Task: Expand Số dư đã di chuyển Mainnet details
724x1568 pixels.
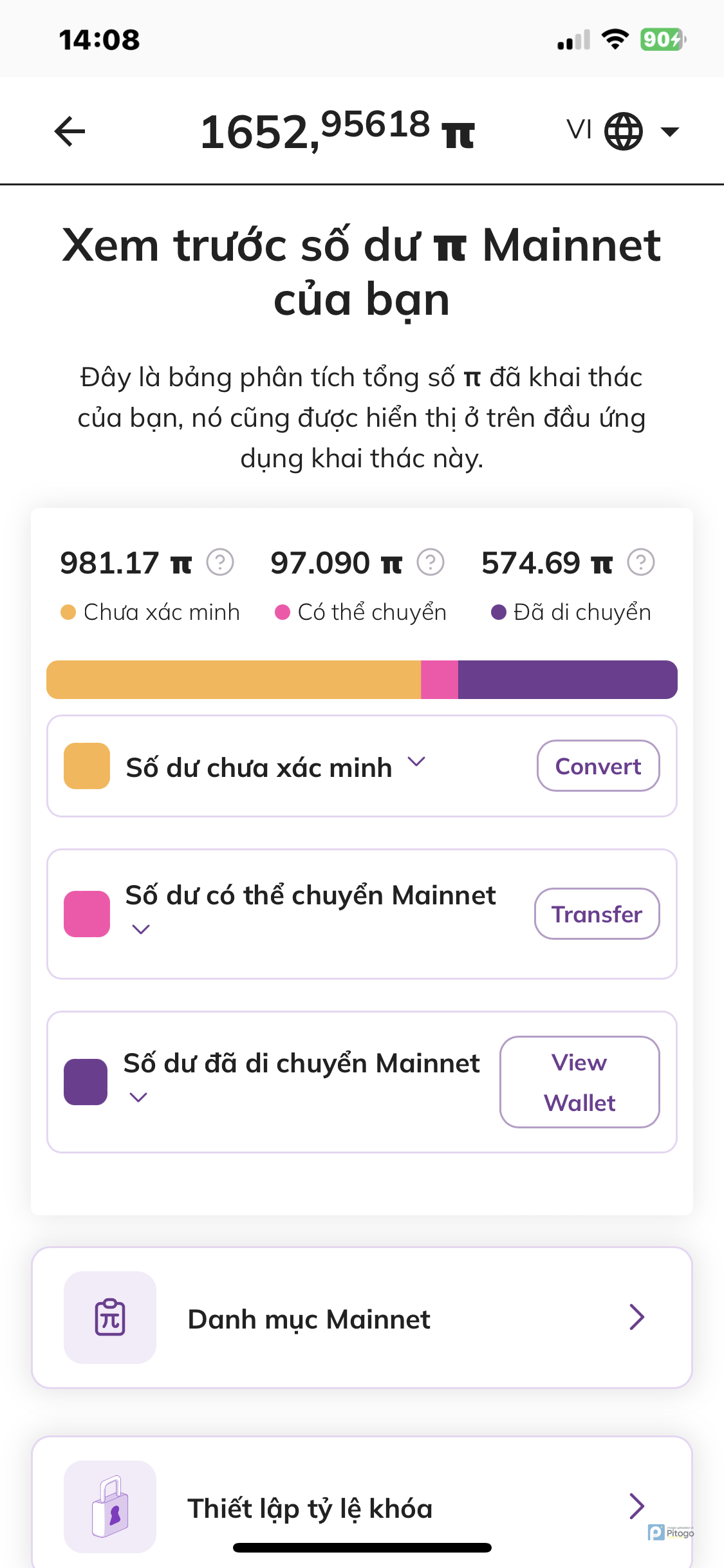Action: (x=139, y=1097)
